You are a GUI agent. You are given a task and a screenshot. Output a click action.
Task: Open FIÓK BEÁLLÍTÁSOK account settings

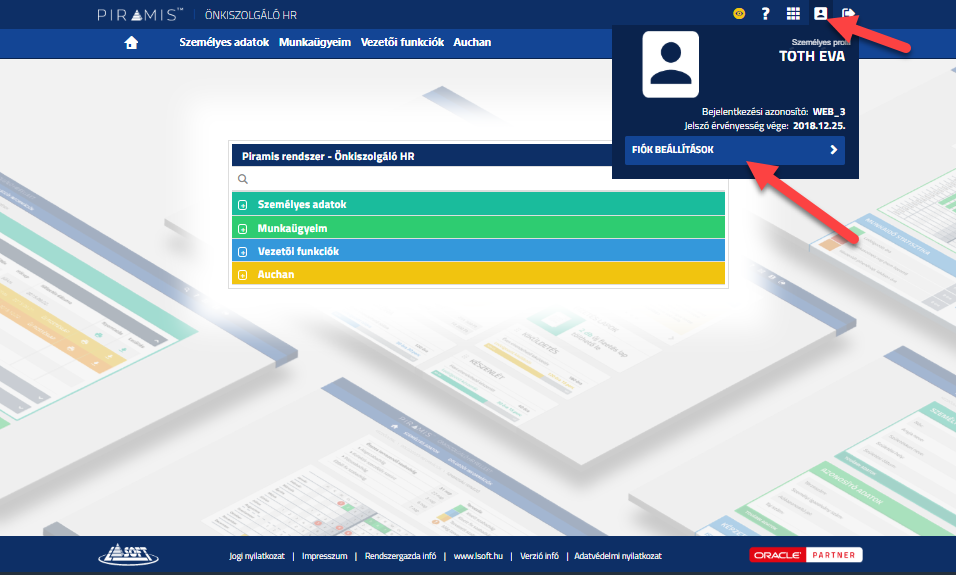734,150
